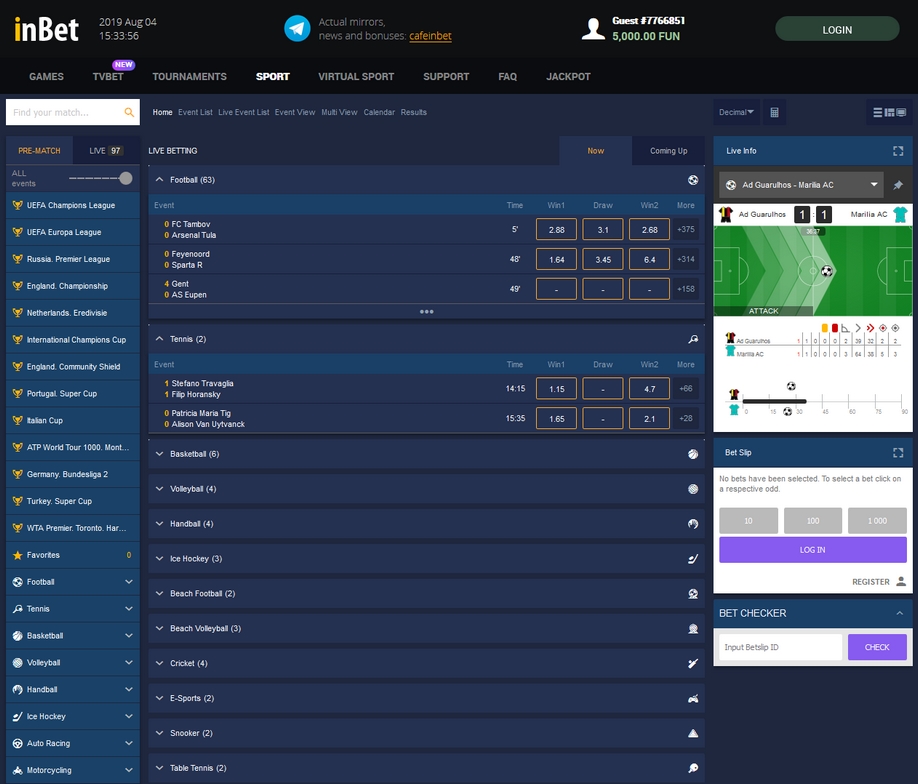Image resolution: width=918 pixels, height=784 pixels.
Task: Collapse the Football (63) section
Action: [x=159, y=180]
